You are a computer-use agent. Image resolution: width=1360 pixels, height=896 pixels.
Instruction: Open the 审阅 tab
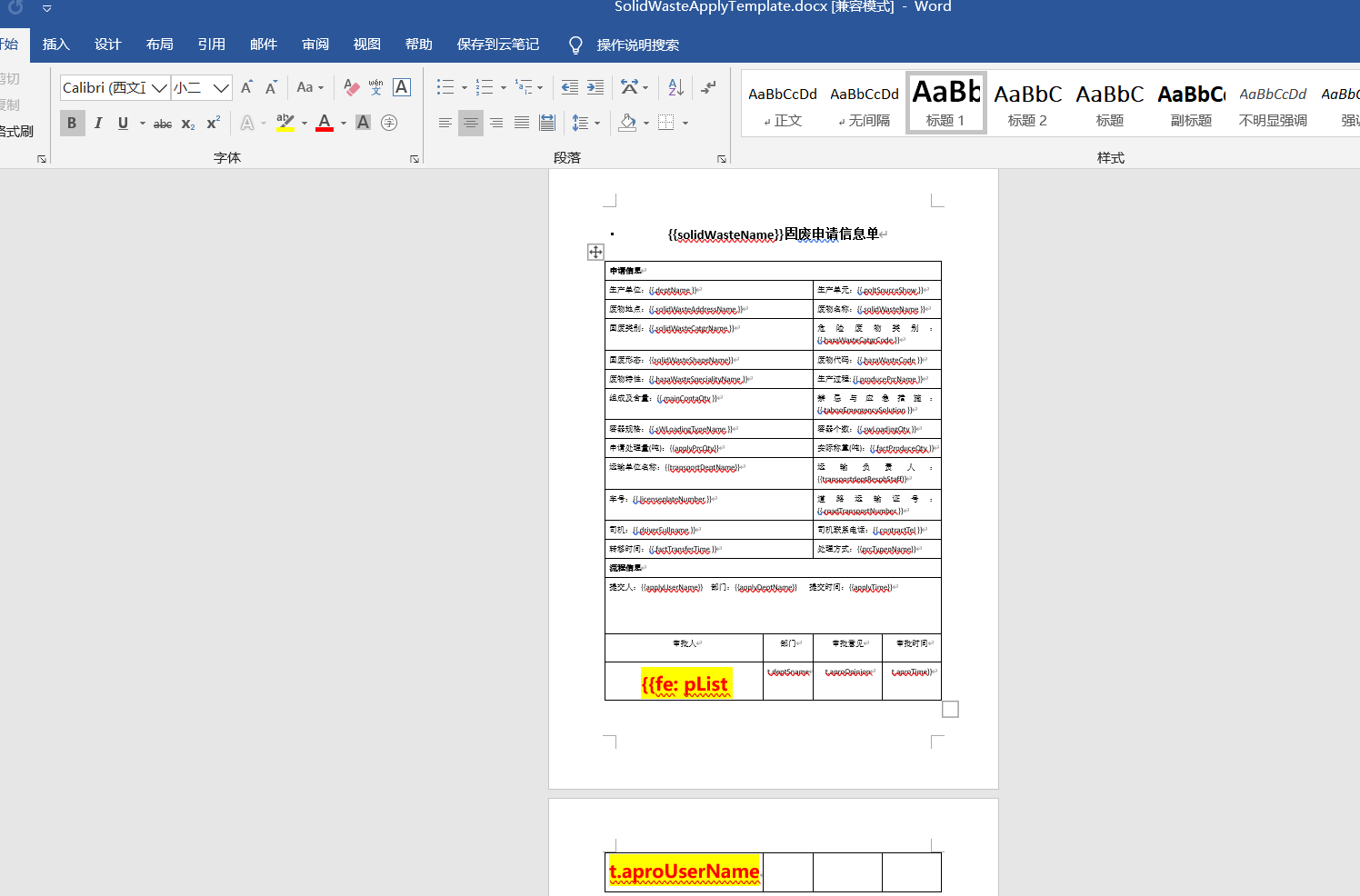point(315,45)
